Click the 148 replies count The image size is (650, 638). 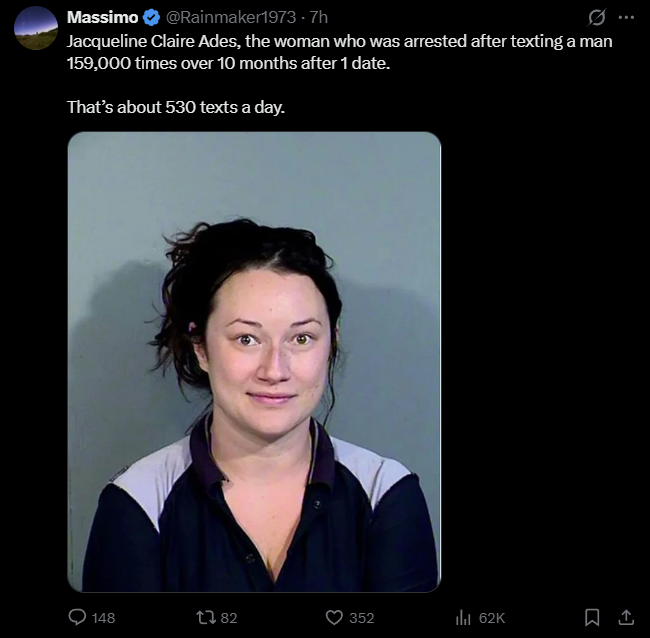point(103,618)
